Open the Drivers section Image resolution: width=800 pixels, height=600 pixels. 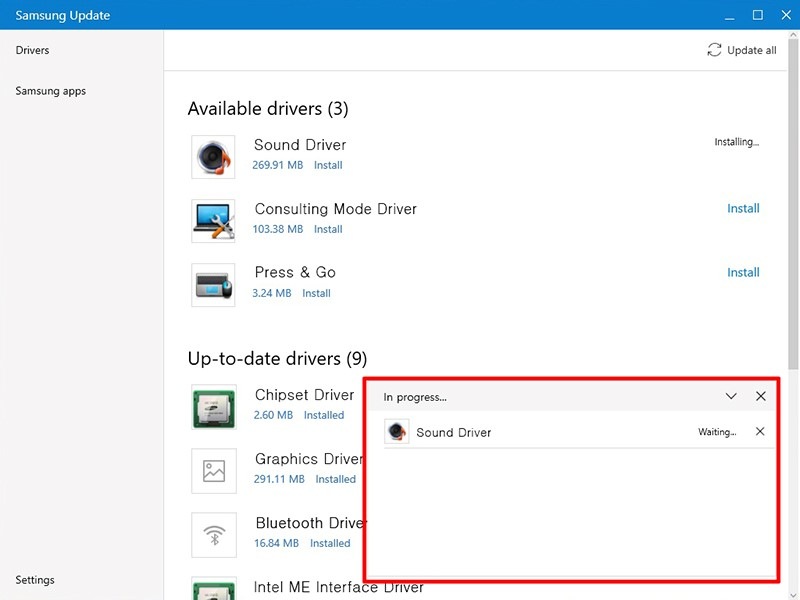click(x=32, y=50)
